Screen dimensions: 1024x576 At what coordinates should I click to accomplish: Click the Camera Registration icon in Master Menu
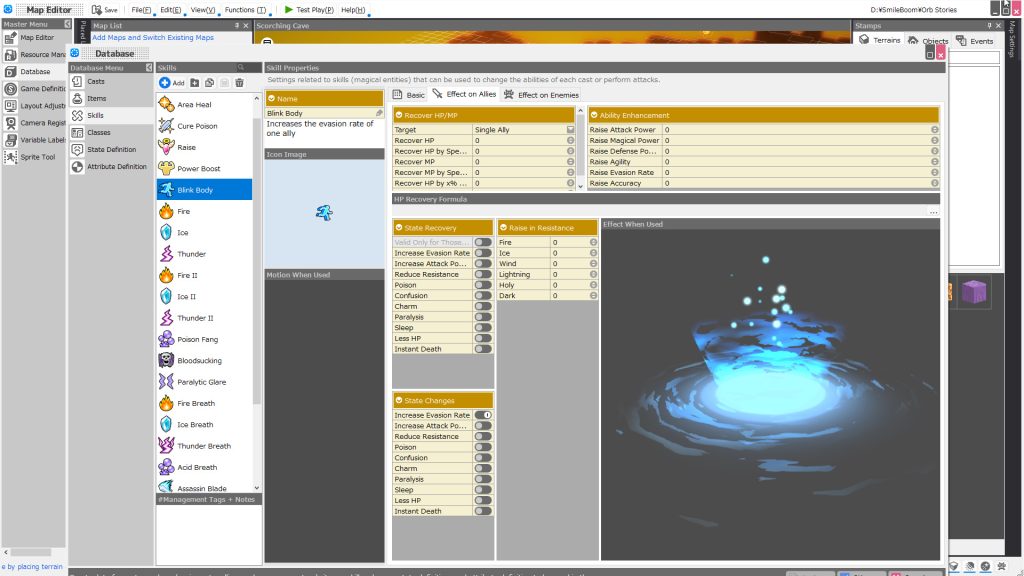pos(10,123)
